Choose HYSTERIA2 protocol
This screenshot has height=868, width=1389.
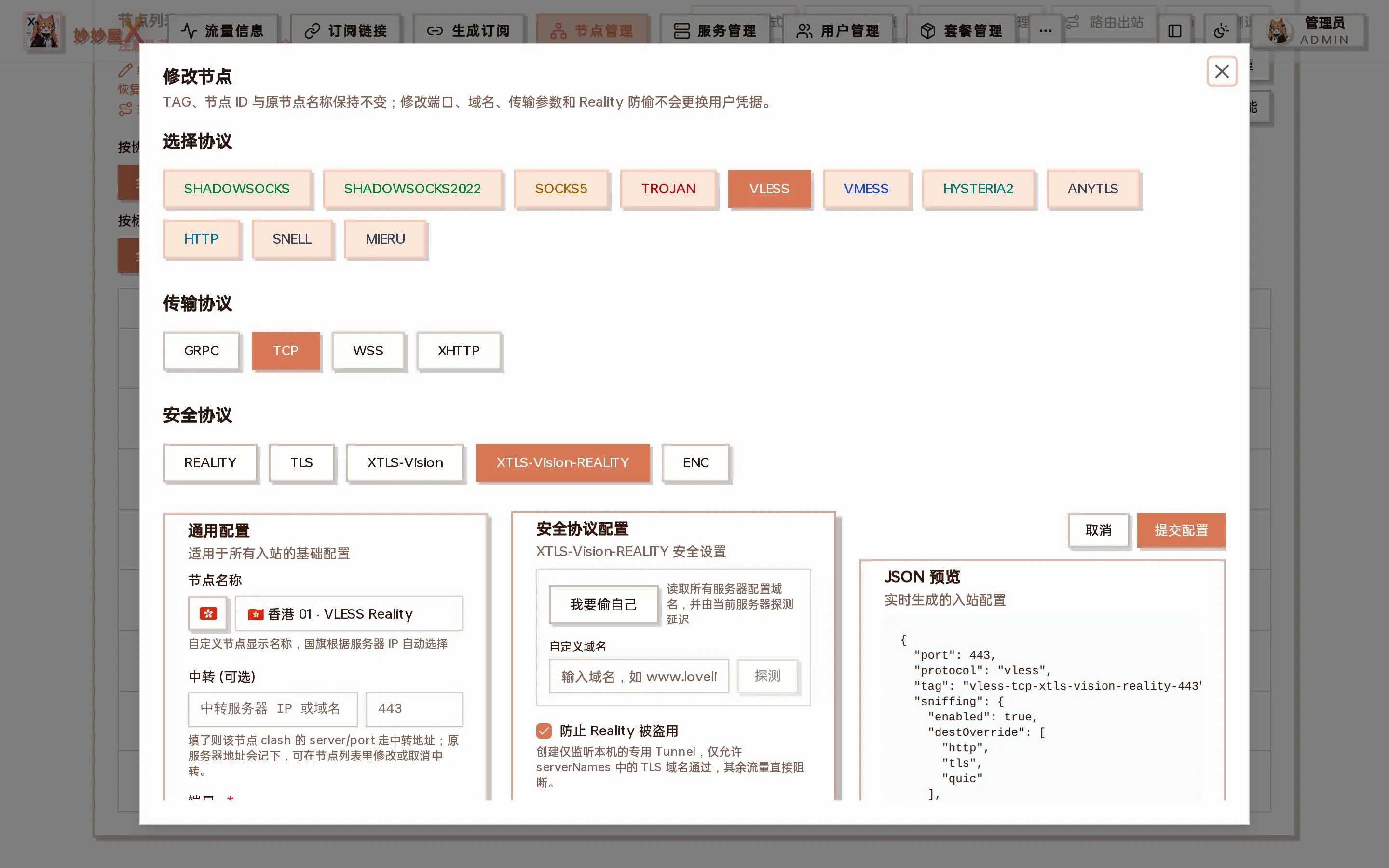click(978, 189)
